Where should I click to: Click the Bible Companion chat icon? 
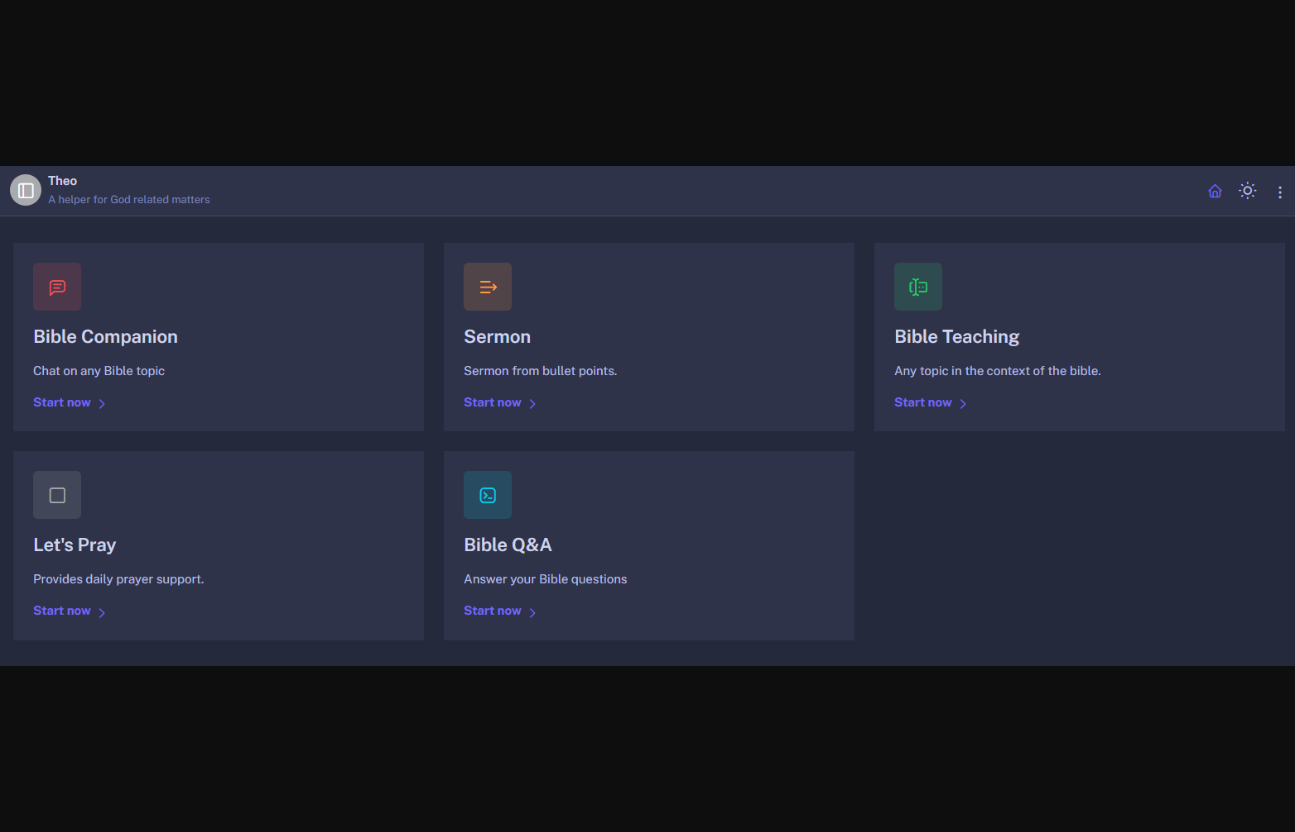point(57,287)
